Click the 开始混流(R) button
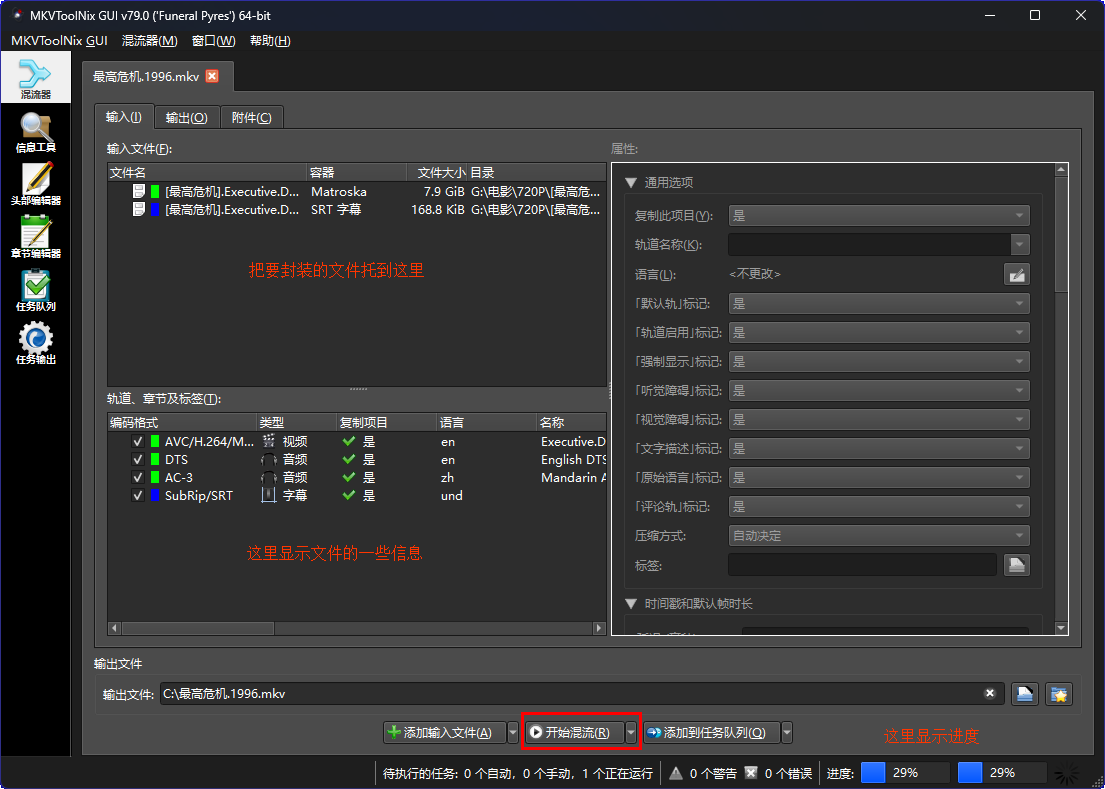1105x789 pixels. (x=574, y=733)
